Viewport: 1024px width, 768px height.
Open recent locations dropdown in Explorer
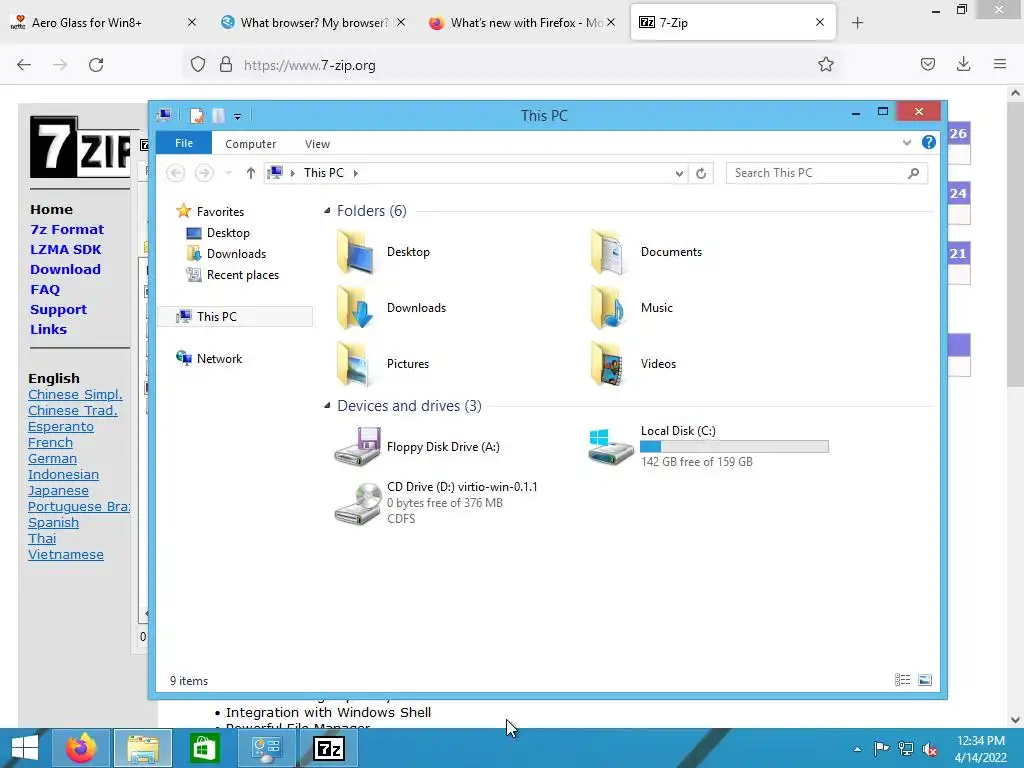tap(228, 173)
